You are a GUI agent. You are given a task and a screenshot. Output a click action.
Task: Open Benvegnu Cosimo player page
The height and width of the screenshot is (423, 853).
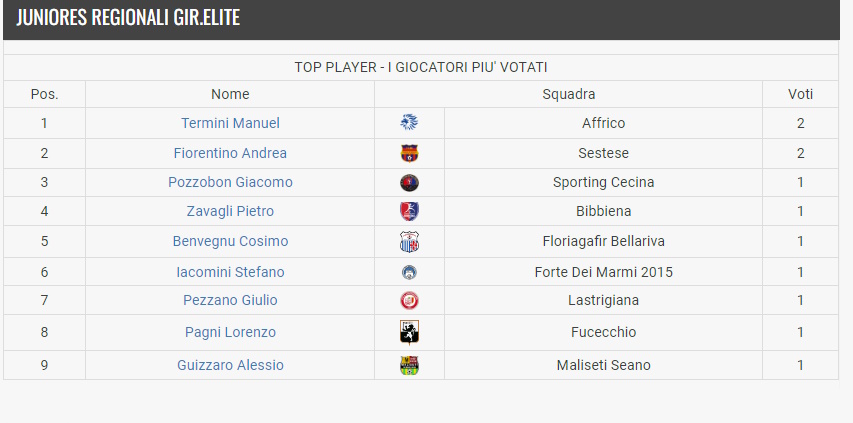[230, 241]
